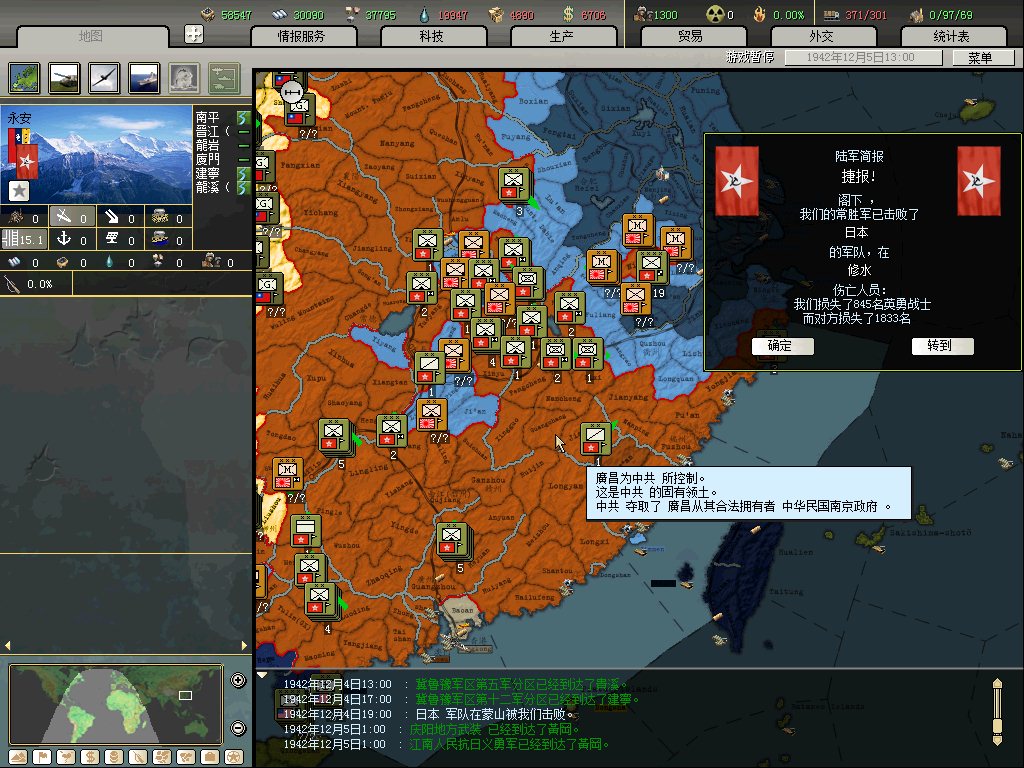1024x768 pixels.
Task: Click the left arrow on left panel
Action: (x=7, y=645)
